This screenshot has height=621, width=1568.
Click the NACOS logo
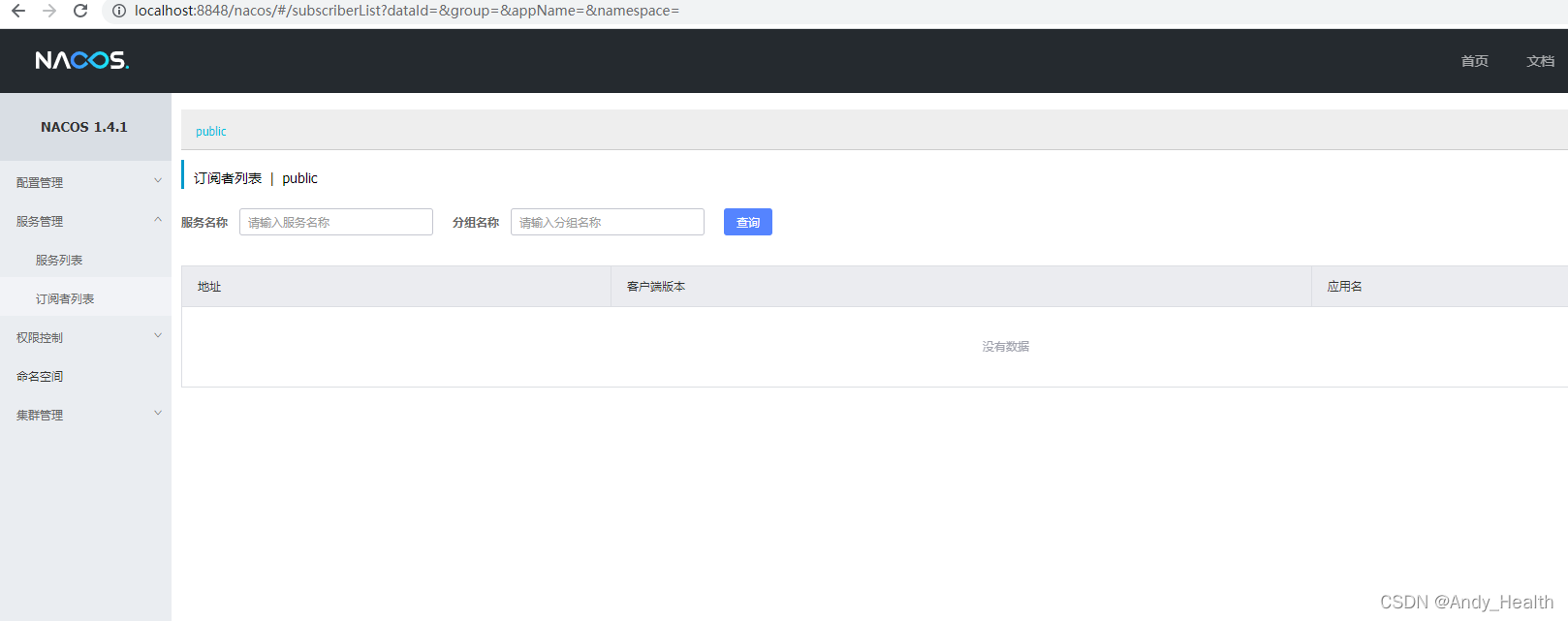pos(82,60)
